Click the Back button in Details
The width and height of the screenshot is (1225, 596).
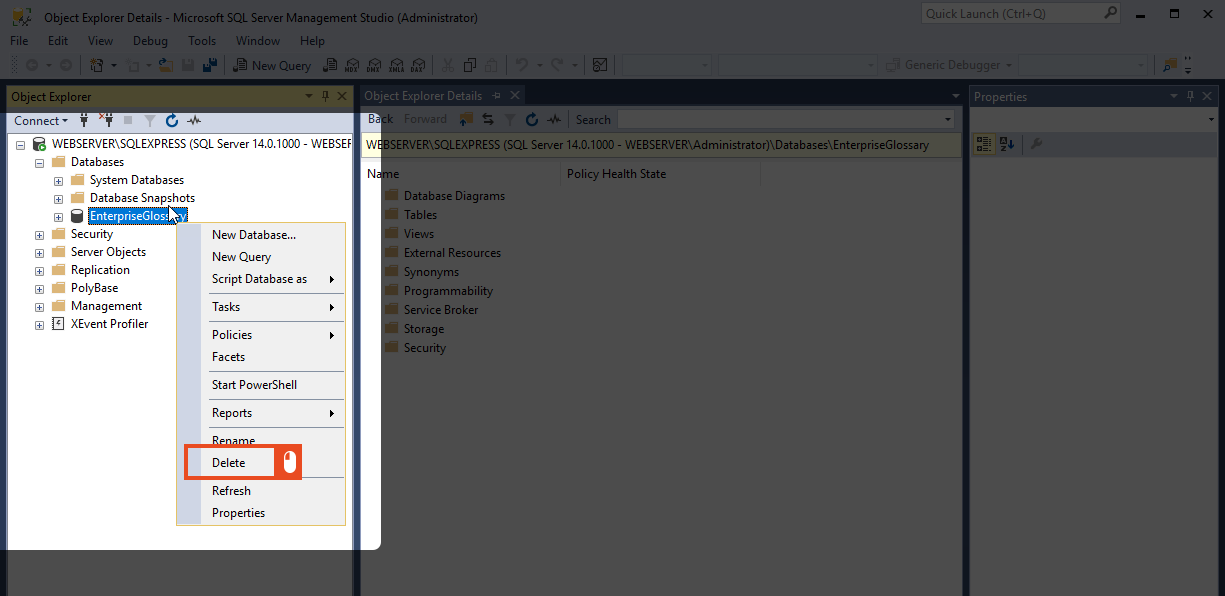380,119
